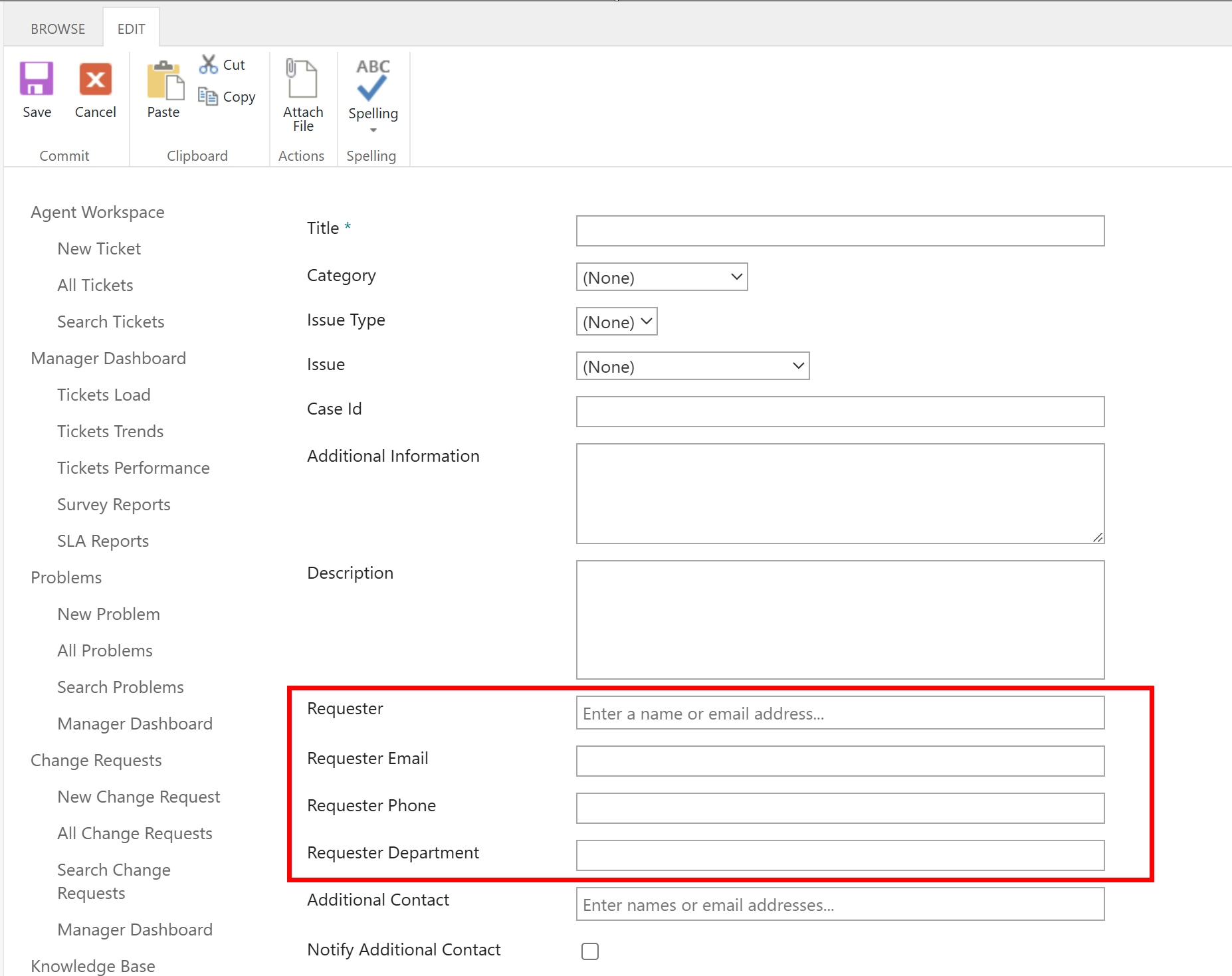Switch to the BROWSE ribbon tab
The height and width of the screenshot is (976, 1232).
click(x=58, y=29)
